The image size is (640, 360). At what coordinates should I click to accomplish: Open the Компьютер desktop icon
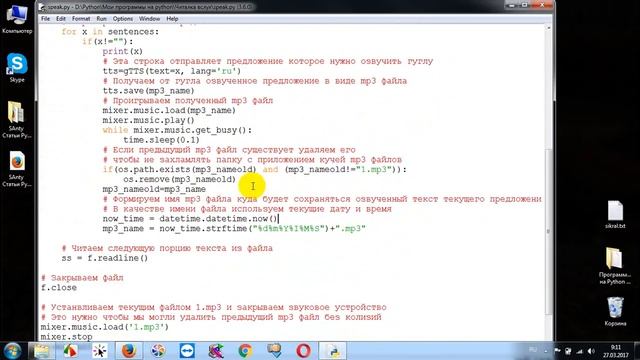tap(17, 19)
